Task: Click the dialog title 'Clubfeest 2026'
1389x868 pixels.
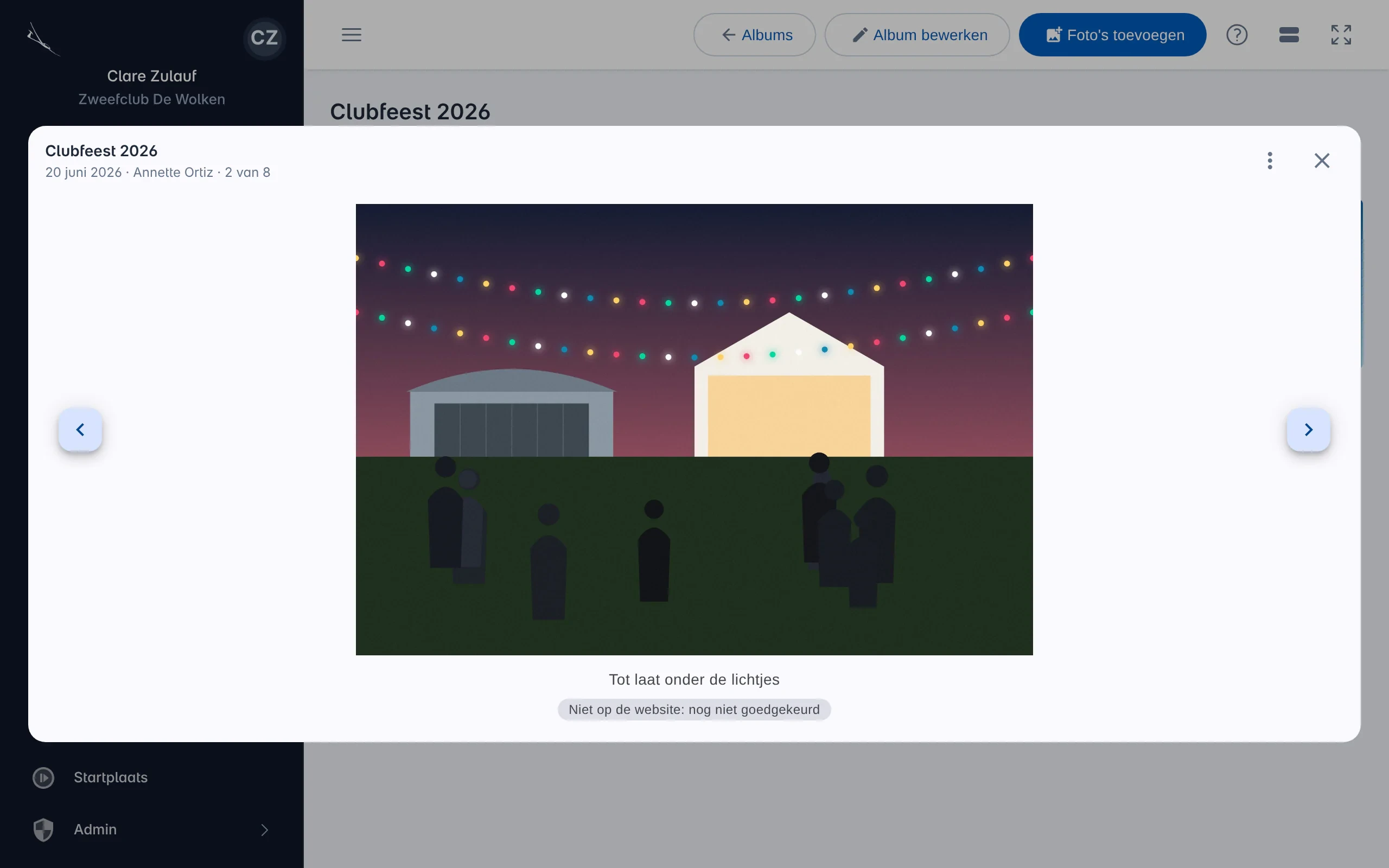Action: pyautogui.click(x=101, y=151)
